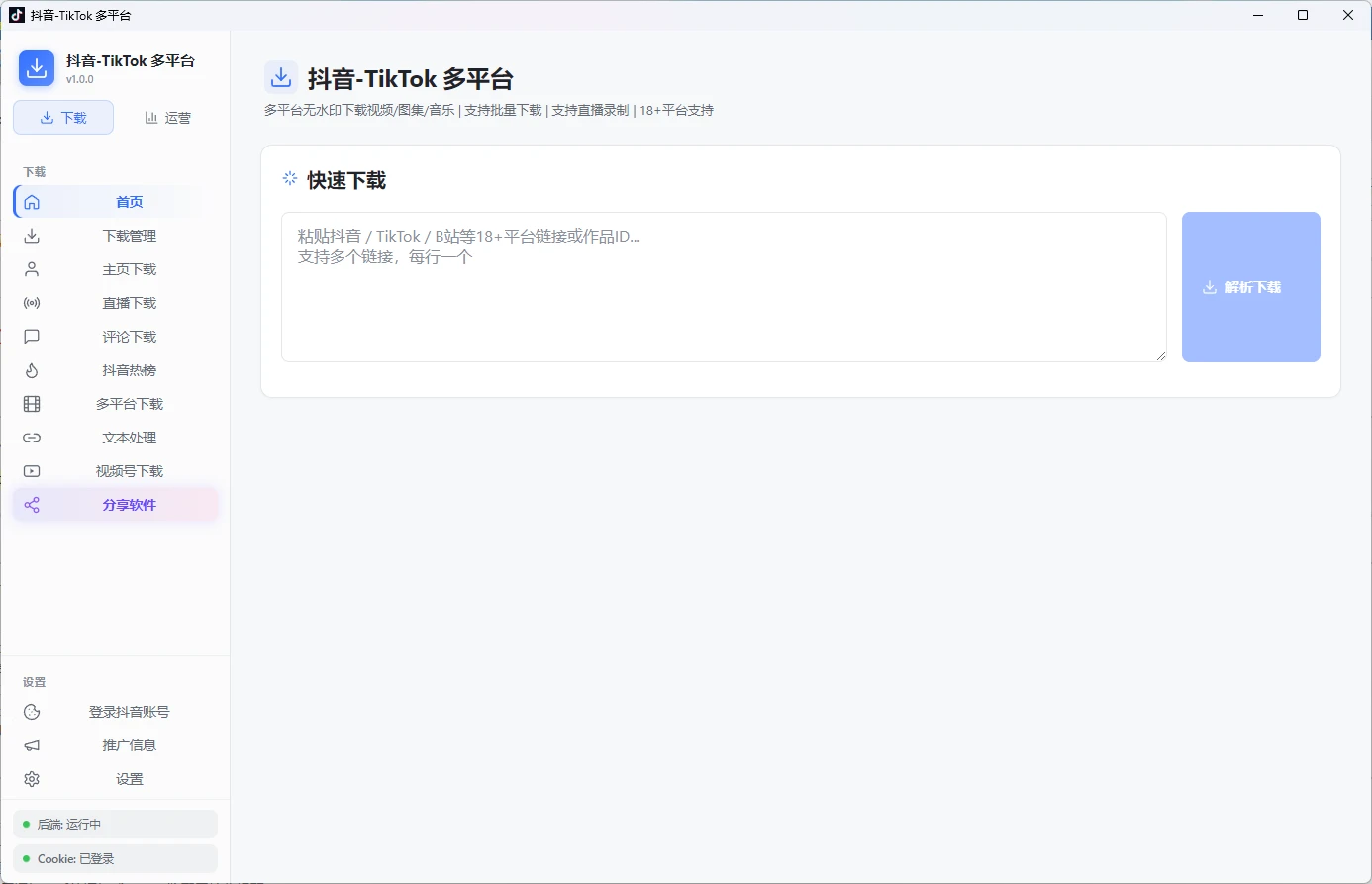Click the cookie icon beside 登录抖音账号
The image size is (1372, 884).
click(x=32, y=712)
